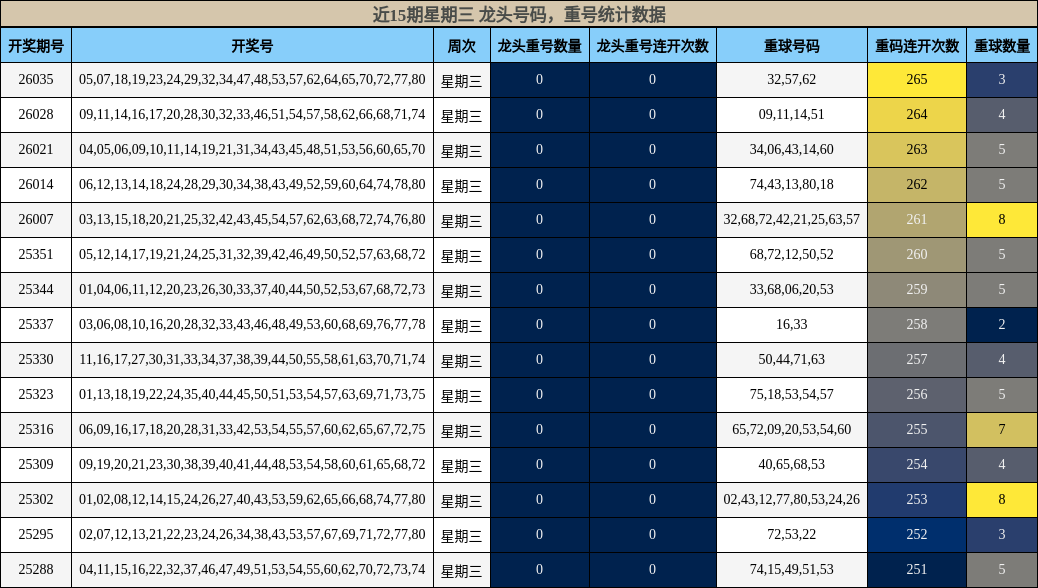Click 重球数量 cell showing 7 in row 25316
The image size is (1038, 588).
[1001, 430]
